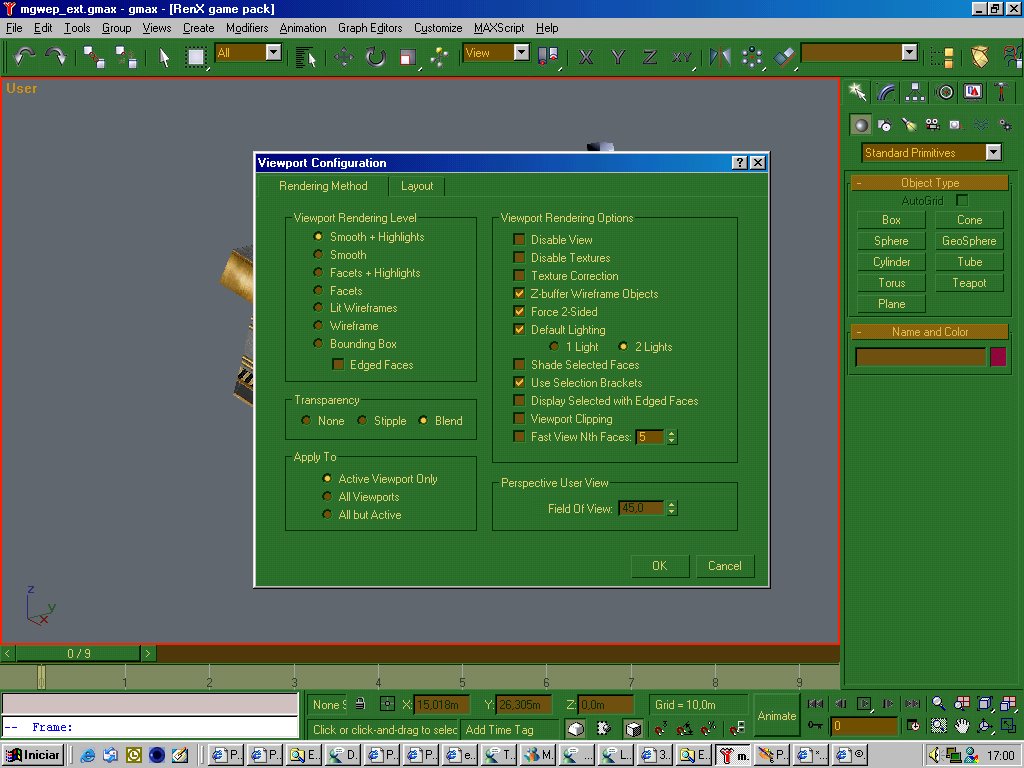1024x768 pixels.
Task: Click the Mirror Selected Objects icon
Action: [x=720, y=57]
